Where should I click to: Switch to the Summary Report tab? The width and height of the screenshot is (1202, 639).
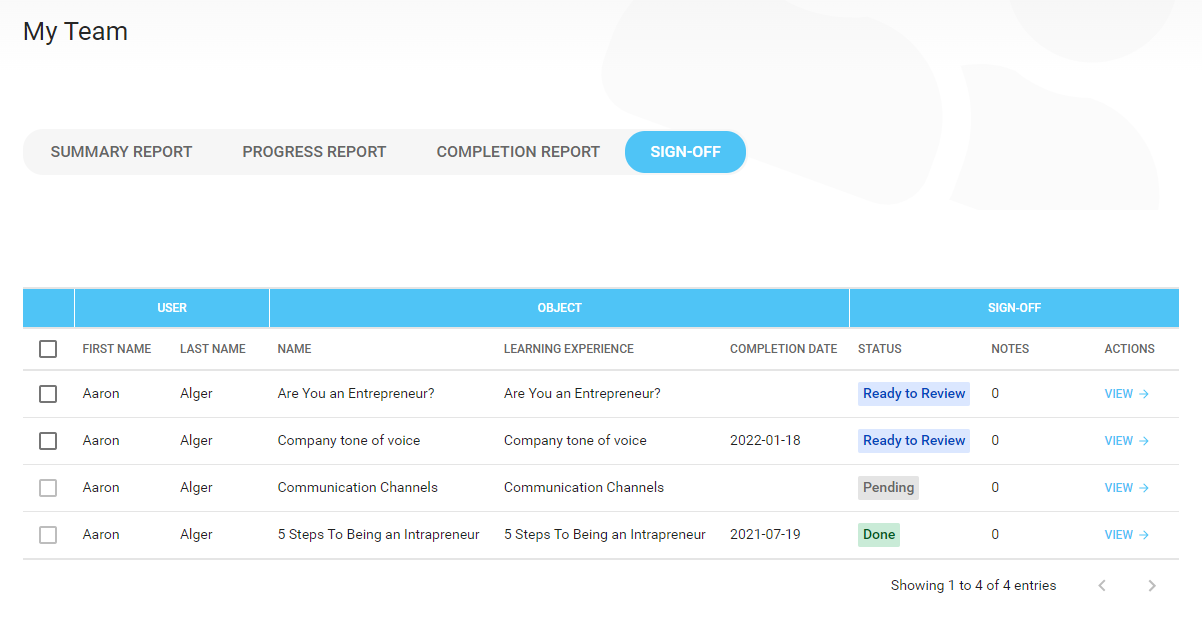pyautogui.click(x=121, y=151)
